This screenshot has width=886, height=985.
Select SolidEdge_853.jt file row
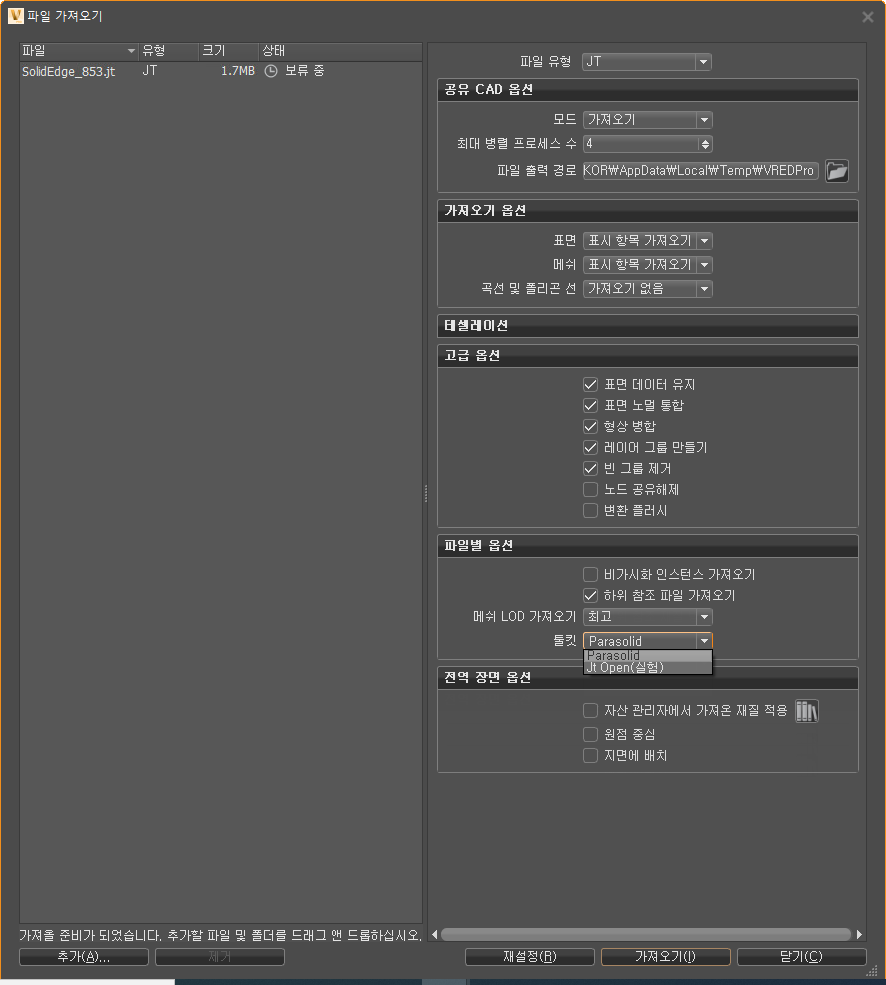[x=221, y=71]
